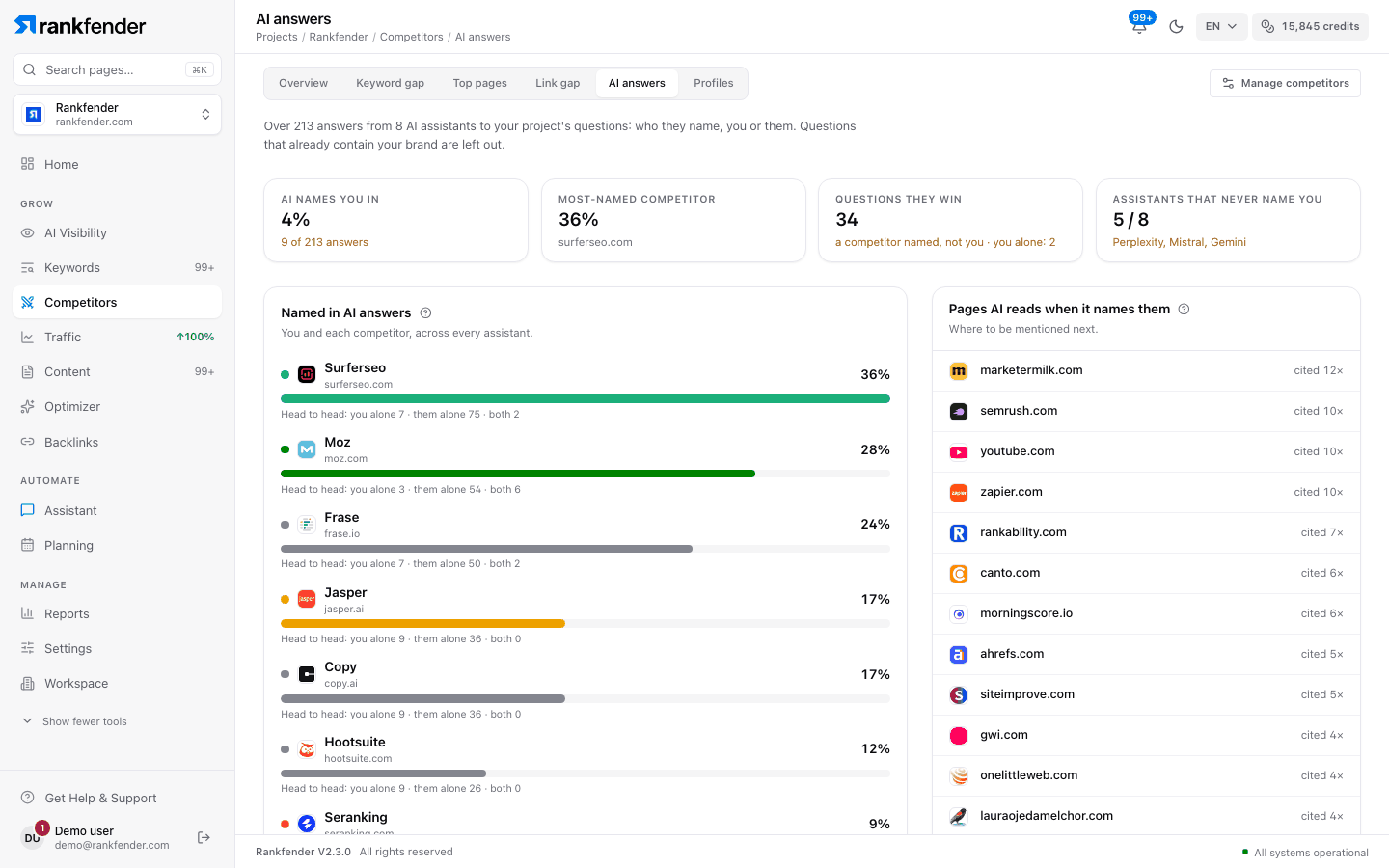Click the 15,845 credits button
This screenshot has width=1389, height=868.
click(x=1310, y=26)
